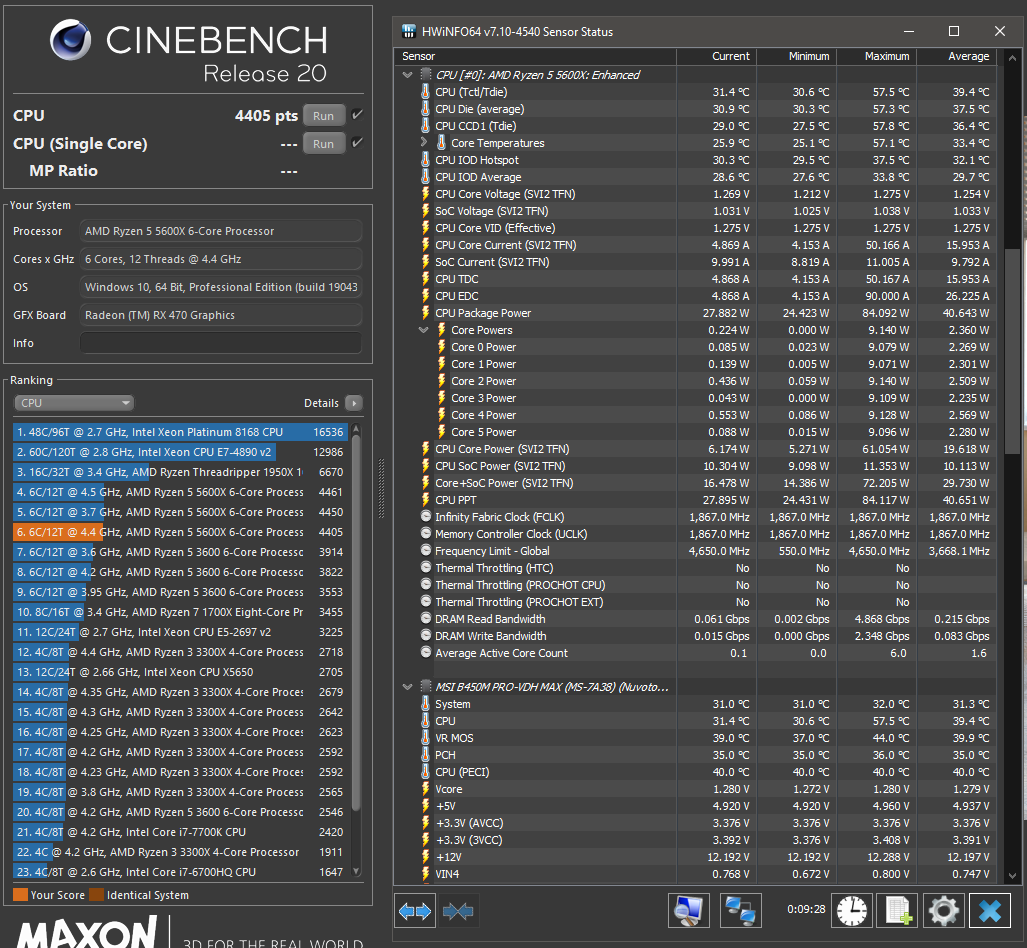Maximize the HWiNFO64 Sensor Status window
1027x948 pixels.
click(954, 31)
